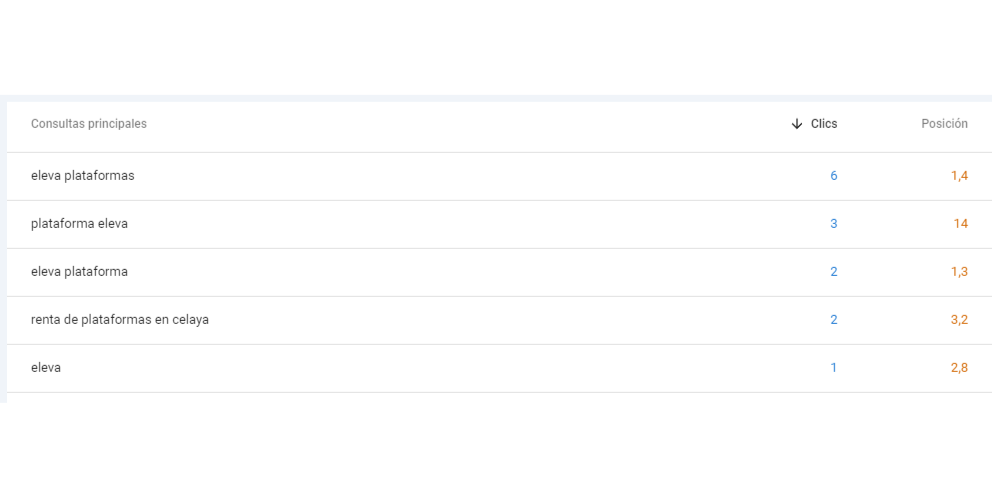The image size is (994, 497).
Task: Click the Consultas principales column header
Action: point(89,124)
